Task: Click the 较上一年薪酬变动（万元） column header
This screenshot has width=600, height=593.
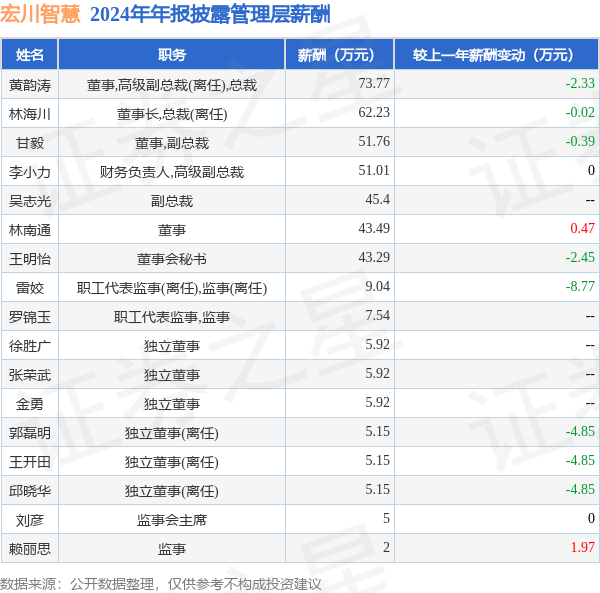Action: (x=497, y=55)
